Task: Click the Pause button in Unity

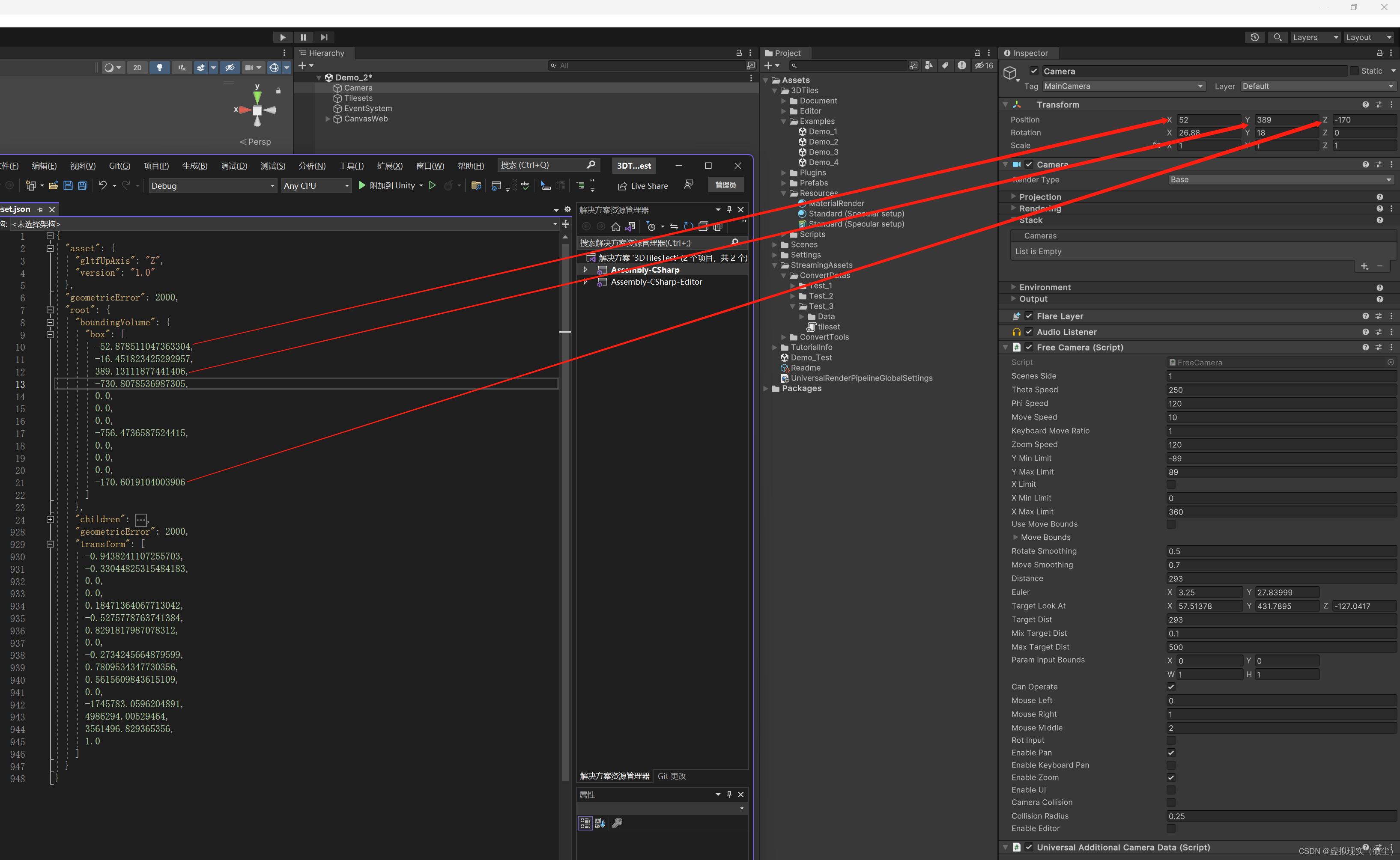Action: (303, 36)
